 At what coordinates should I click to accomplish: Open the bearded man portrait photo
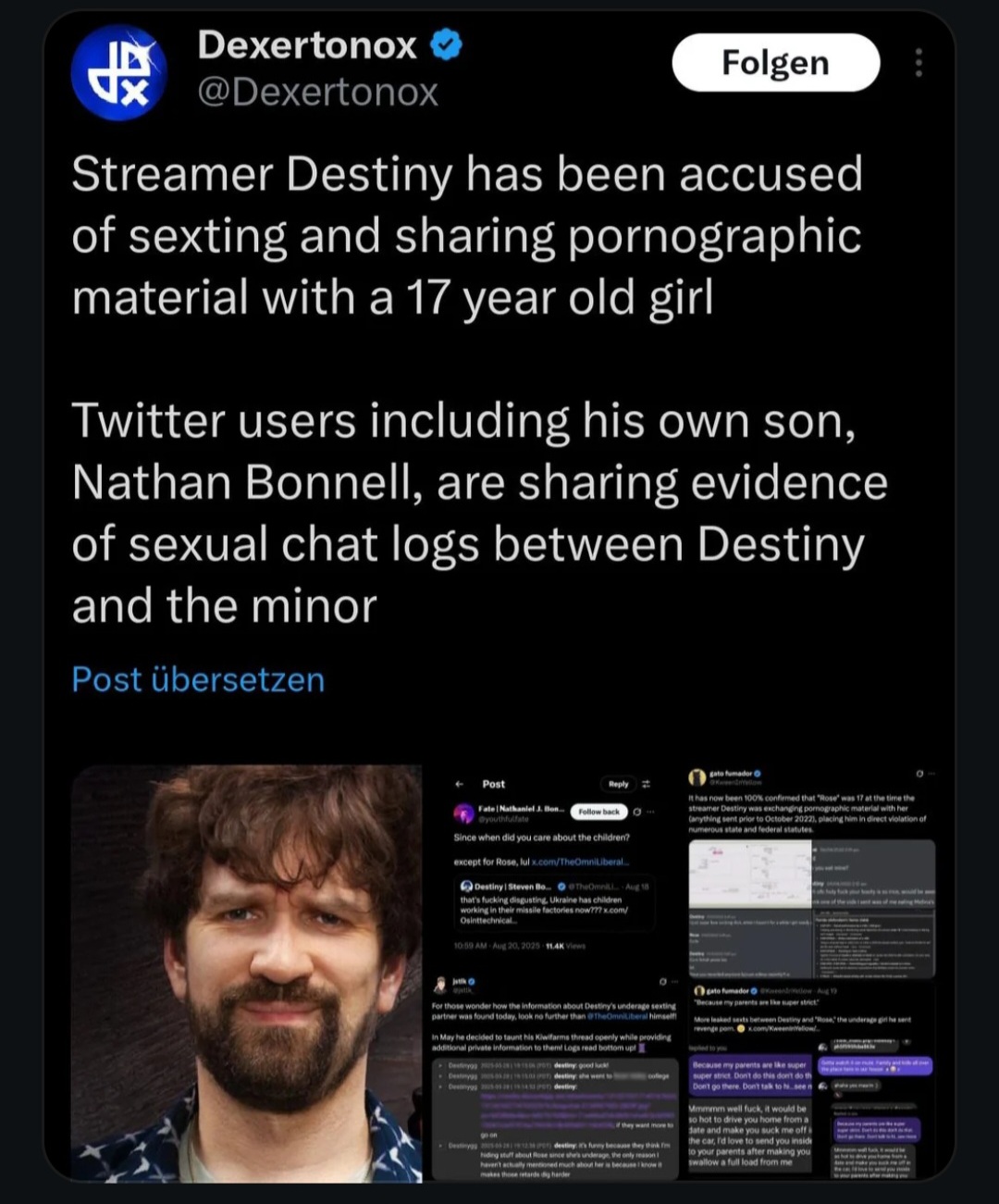(x=247, y=973)
